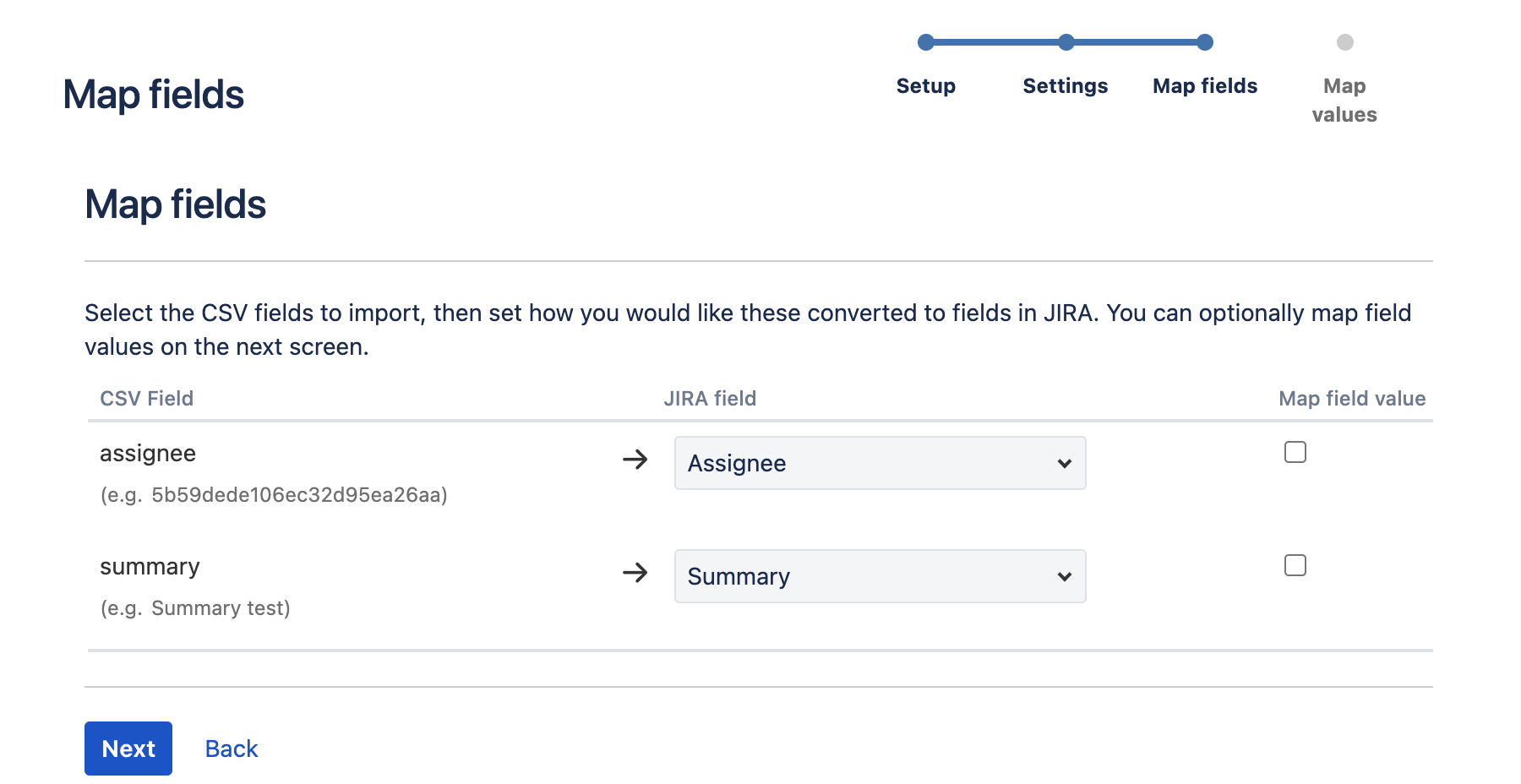Go to the Setup step label
This screenshot has width=1521, height=784.
[926, 86]
